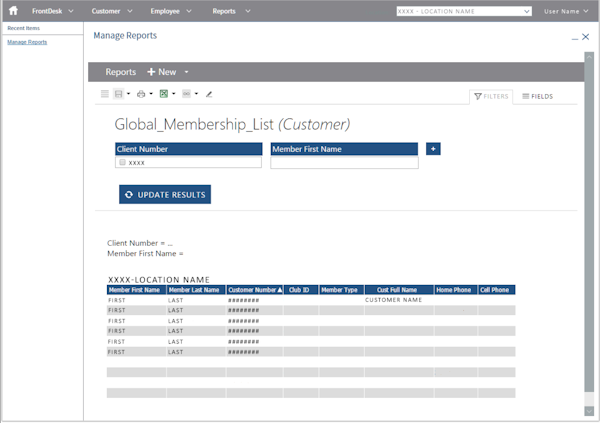Screen dimensions: 600x423
Task: Click XXXX-LOCATION NAME group heading
Action: [159, 279]
